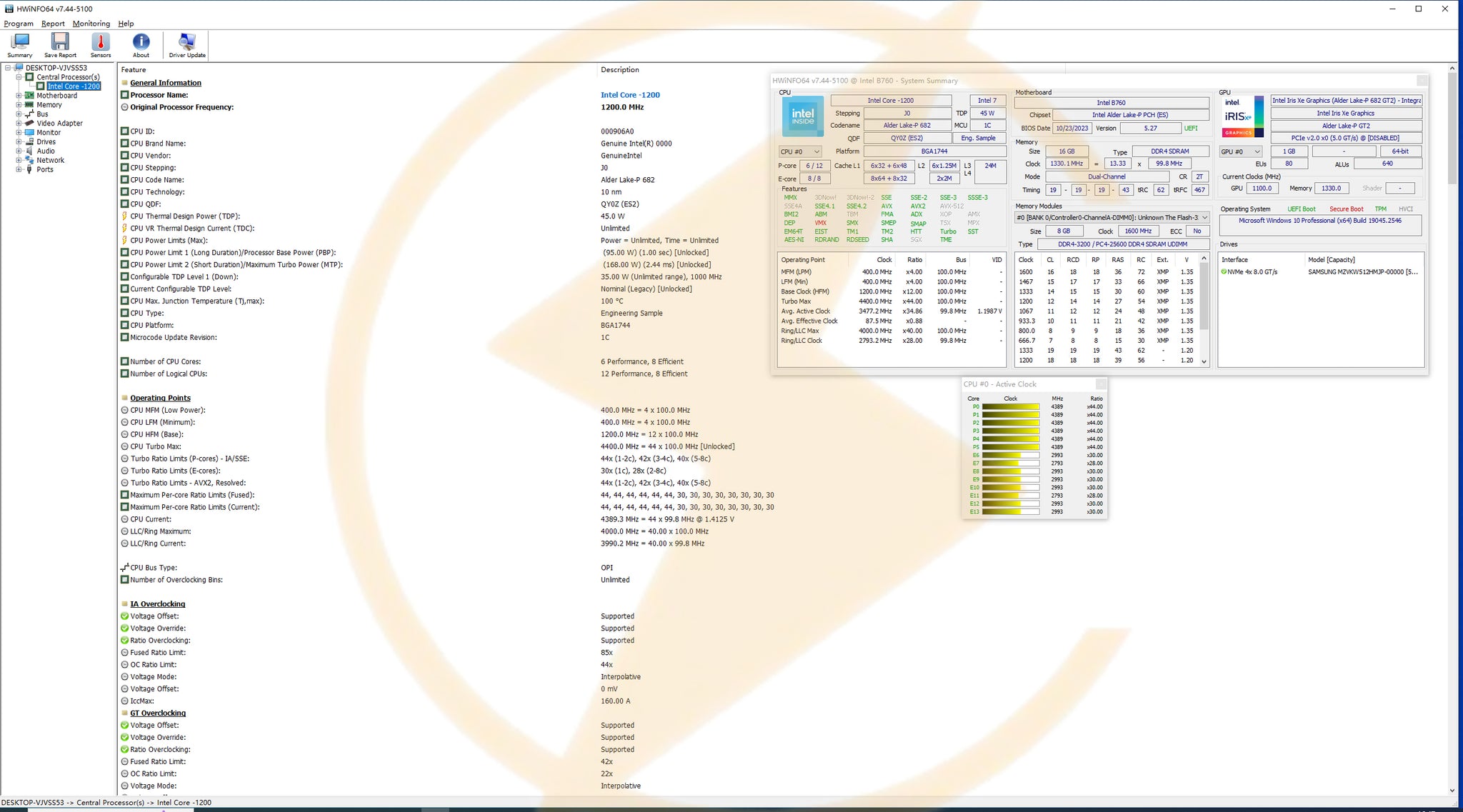This screenshot has height=812, width=1463.
Task: Collapse the Central Processor(s) node
Action: point(19,77)
